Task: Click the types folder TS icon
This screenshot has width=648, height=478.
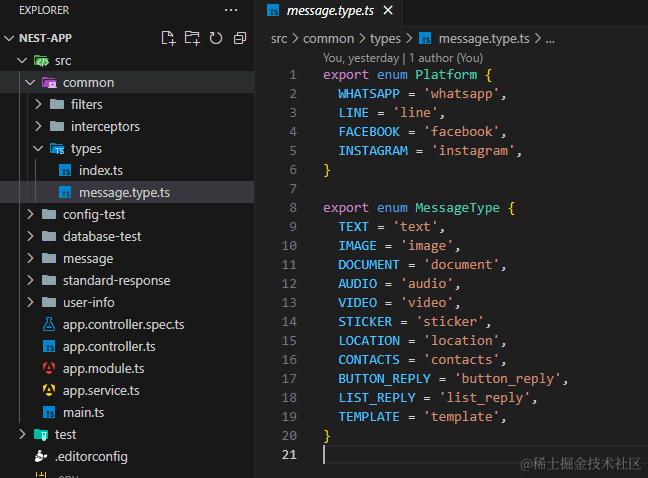Action: (x=57, y=148)
